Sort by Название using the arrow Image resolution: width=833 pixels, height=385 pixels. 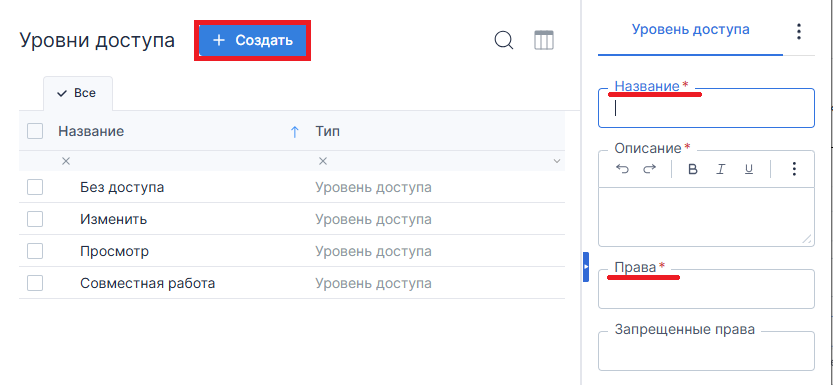point(294,132)
